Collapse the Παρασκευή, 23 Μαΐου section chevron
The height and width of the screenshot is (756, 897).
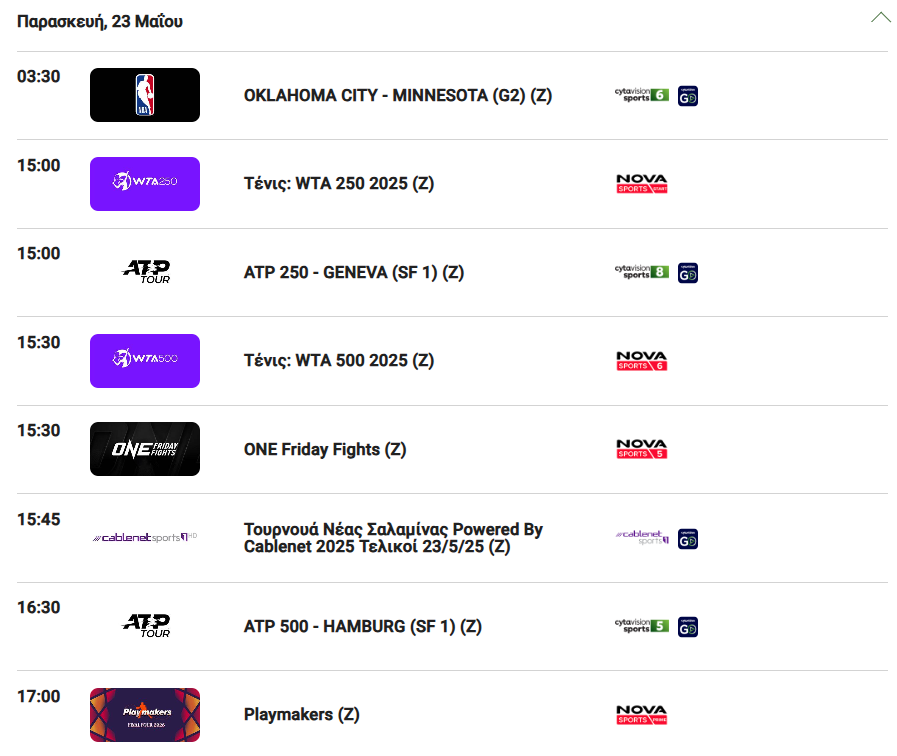tap(881, 18)
